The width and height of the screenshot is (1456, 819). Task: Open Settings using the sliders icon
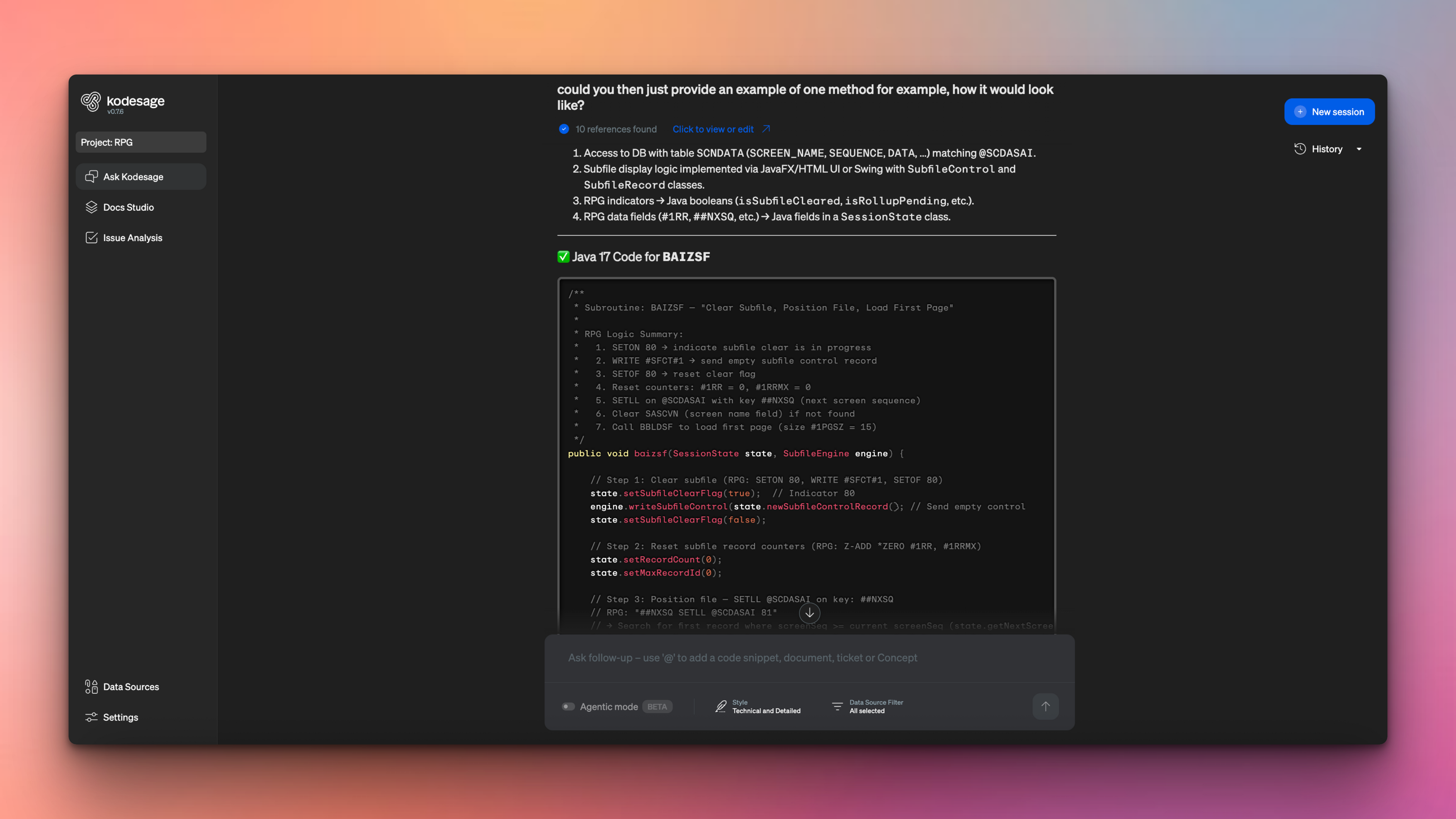point(91,717)
